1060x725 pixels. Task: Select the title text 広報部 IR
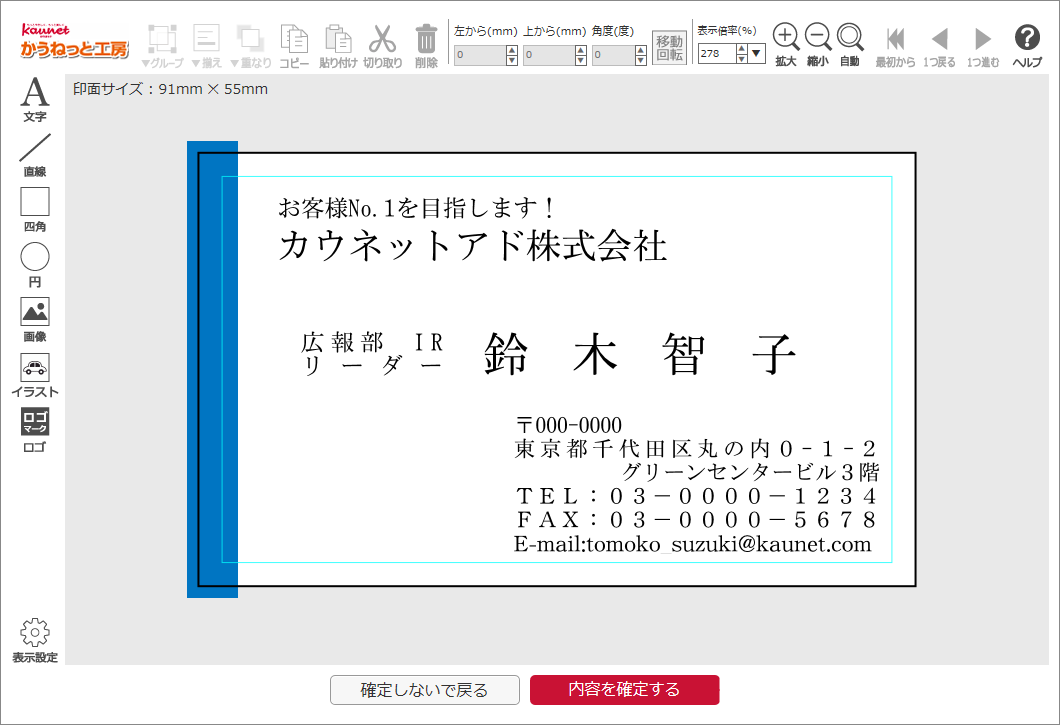point(372,342)
